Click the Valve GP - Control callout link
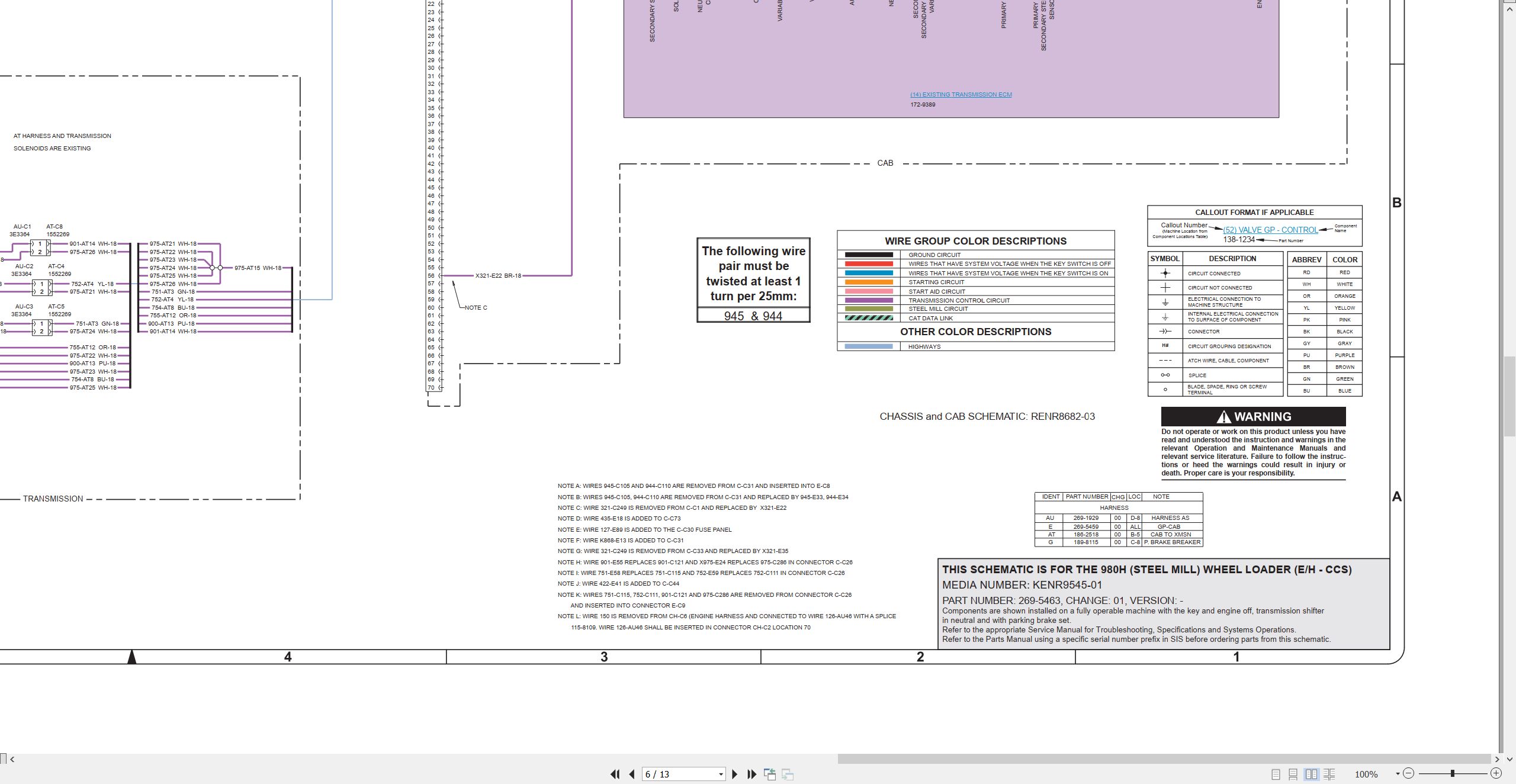Image resolution: width=1516 pixels, height=784 pixels. (x=1271, y=230)
